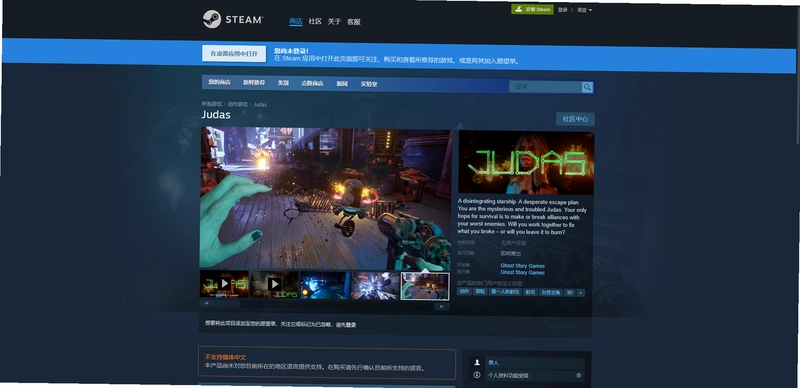
Task: Open the 实验室 tab
Action: tap(369, 84)
